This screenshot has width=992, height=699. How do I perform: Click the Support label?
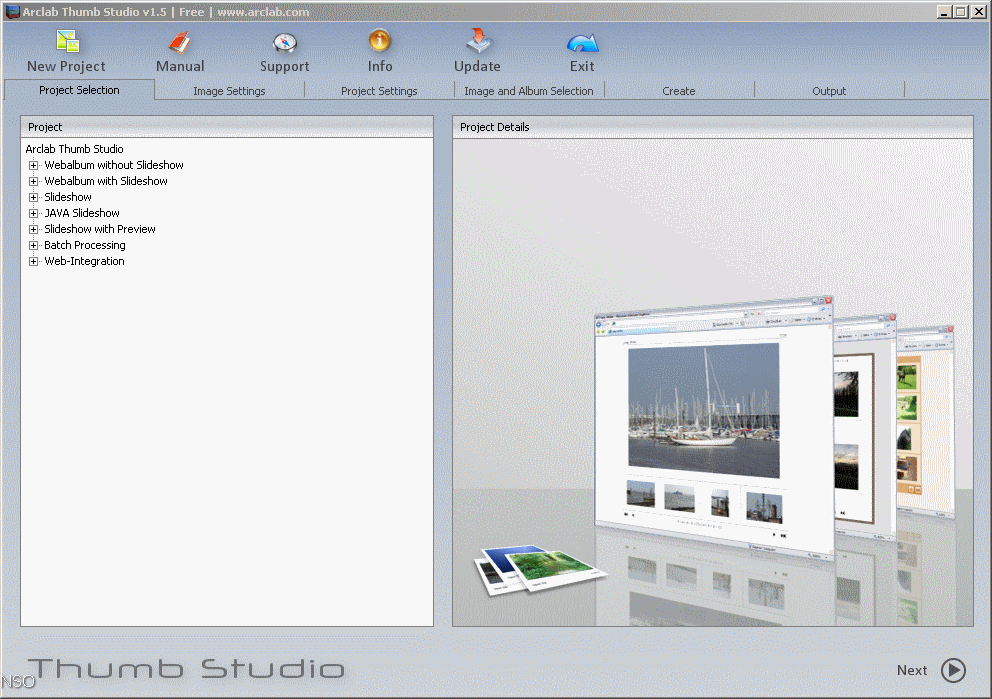tap(285, 66)
